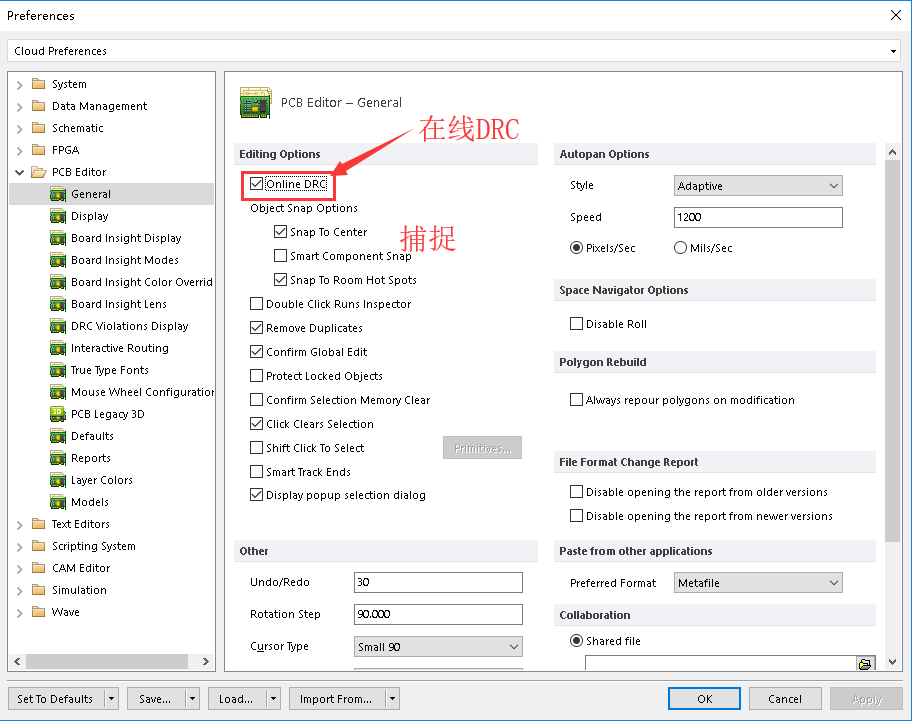Enable Double Click Runs Inspector
This screenshot has height=721, width=912.
coord(256,304)
